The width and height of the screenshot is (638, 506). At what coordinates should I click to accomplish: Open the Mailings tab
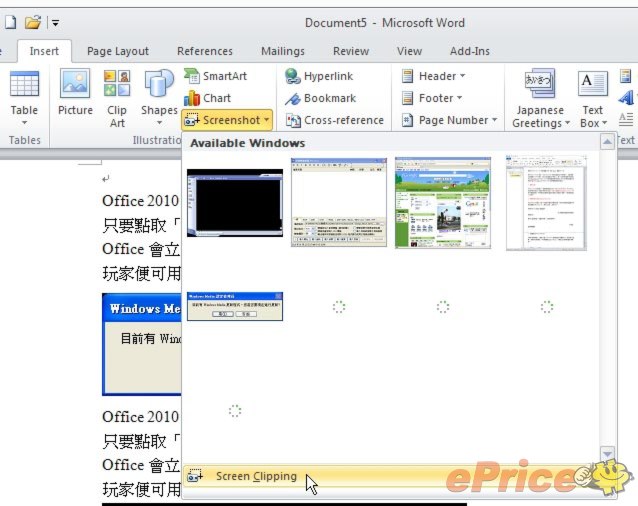pos(283,51)
